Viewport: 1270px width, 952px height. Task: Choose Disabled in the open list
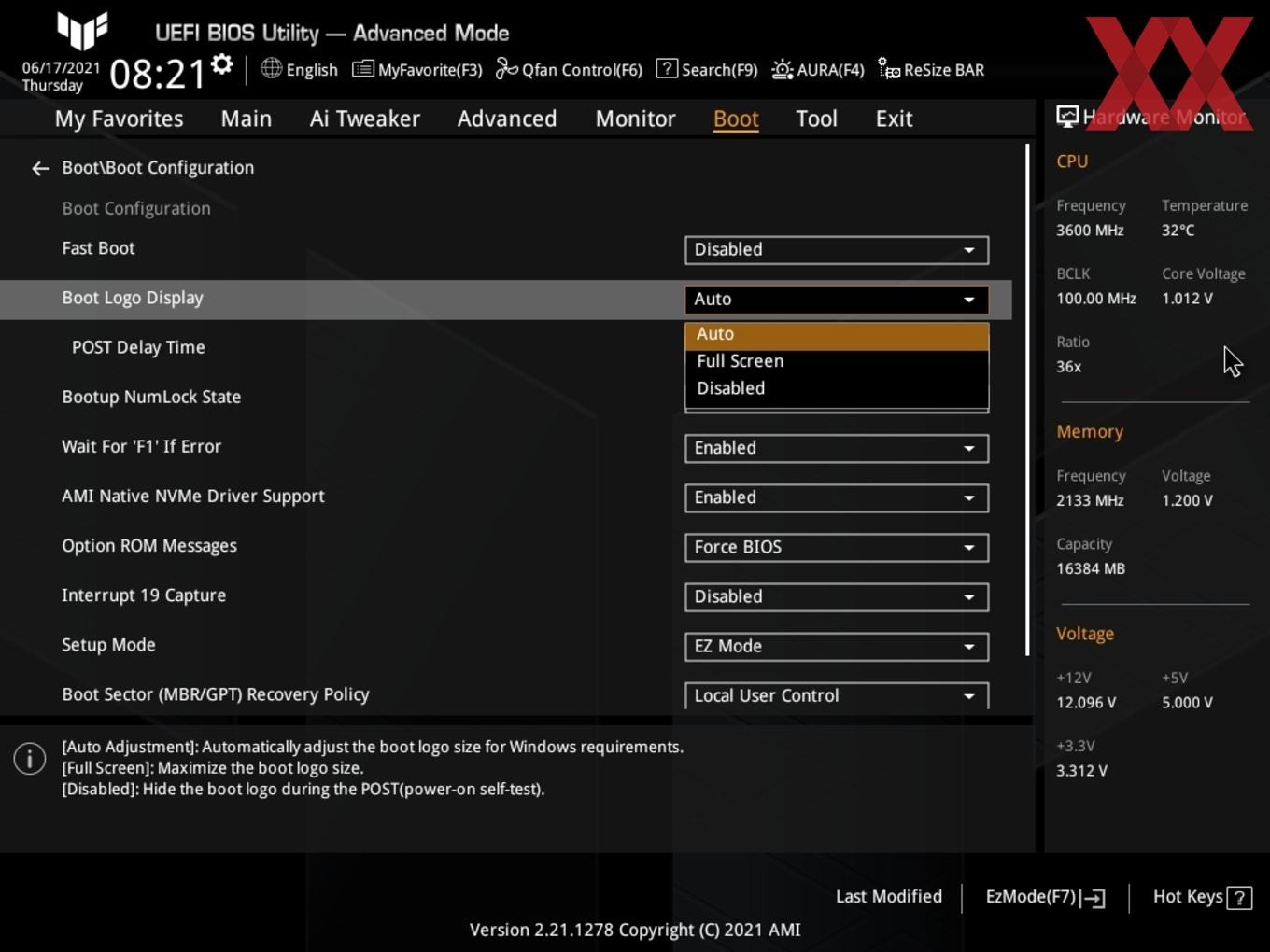click(x=837, y=388)
